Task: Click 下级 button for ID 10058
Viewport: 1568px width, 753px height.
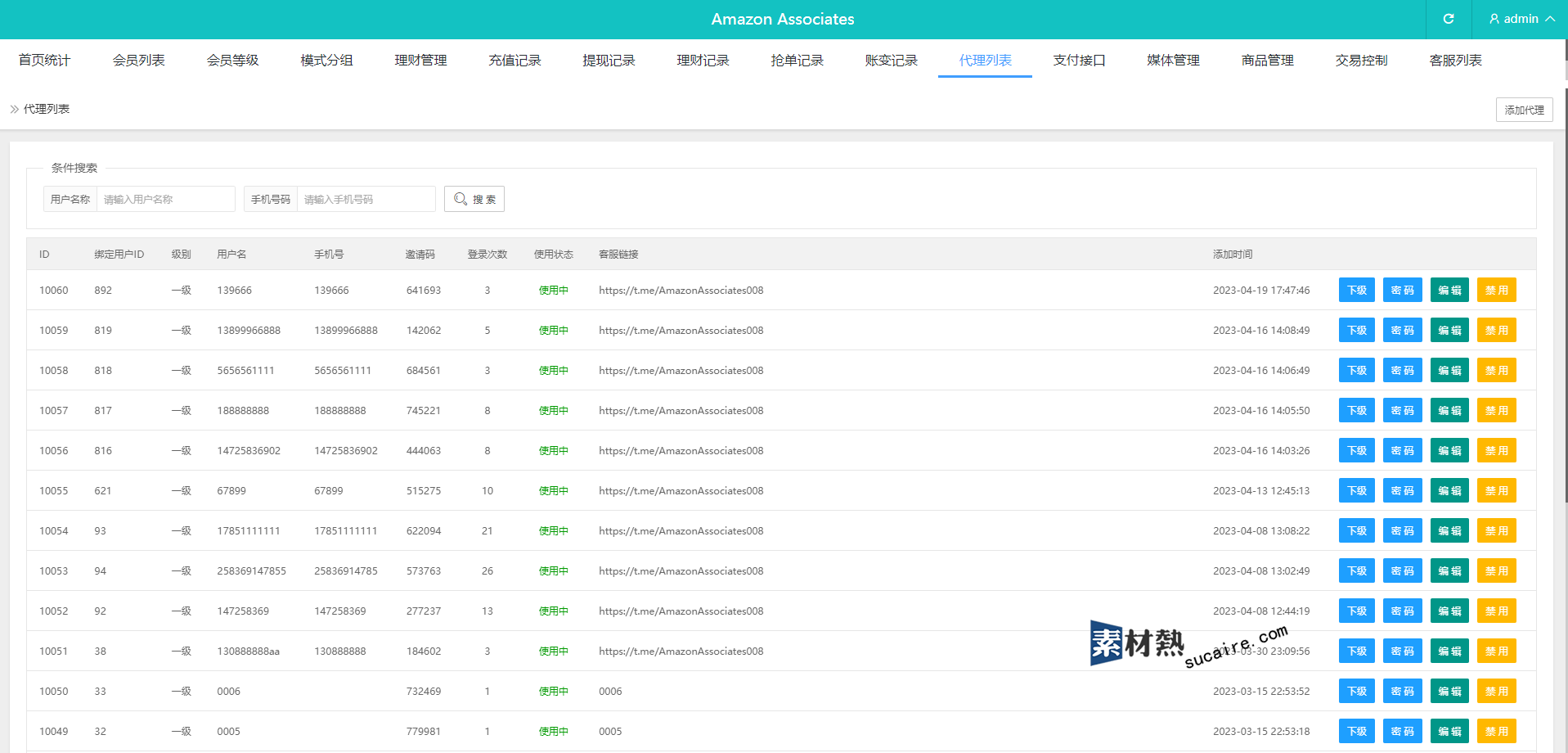Action: [x=1357, y=370]
